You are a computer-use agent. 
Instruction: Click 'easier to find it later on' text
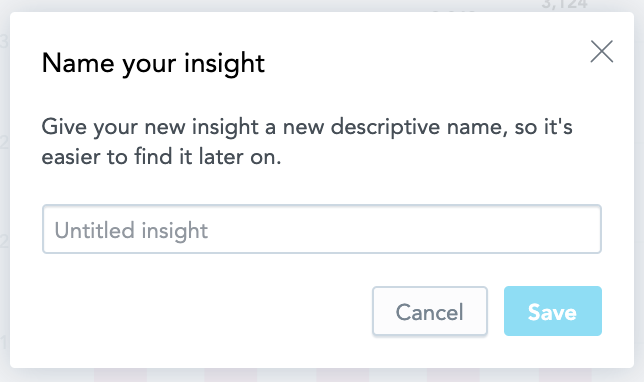tap(161, 156)
